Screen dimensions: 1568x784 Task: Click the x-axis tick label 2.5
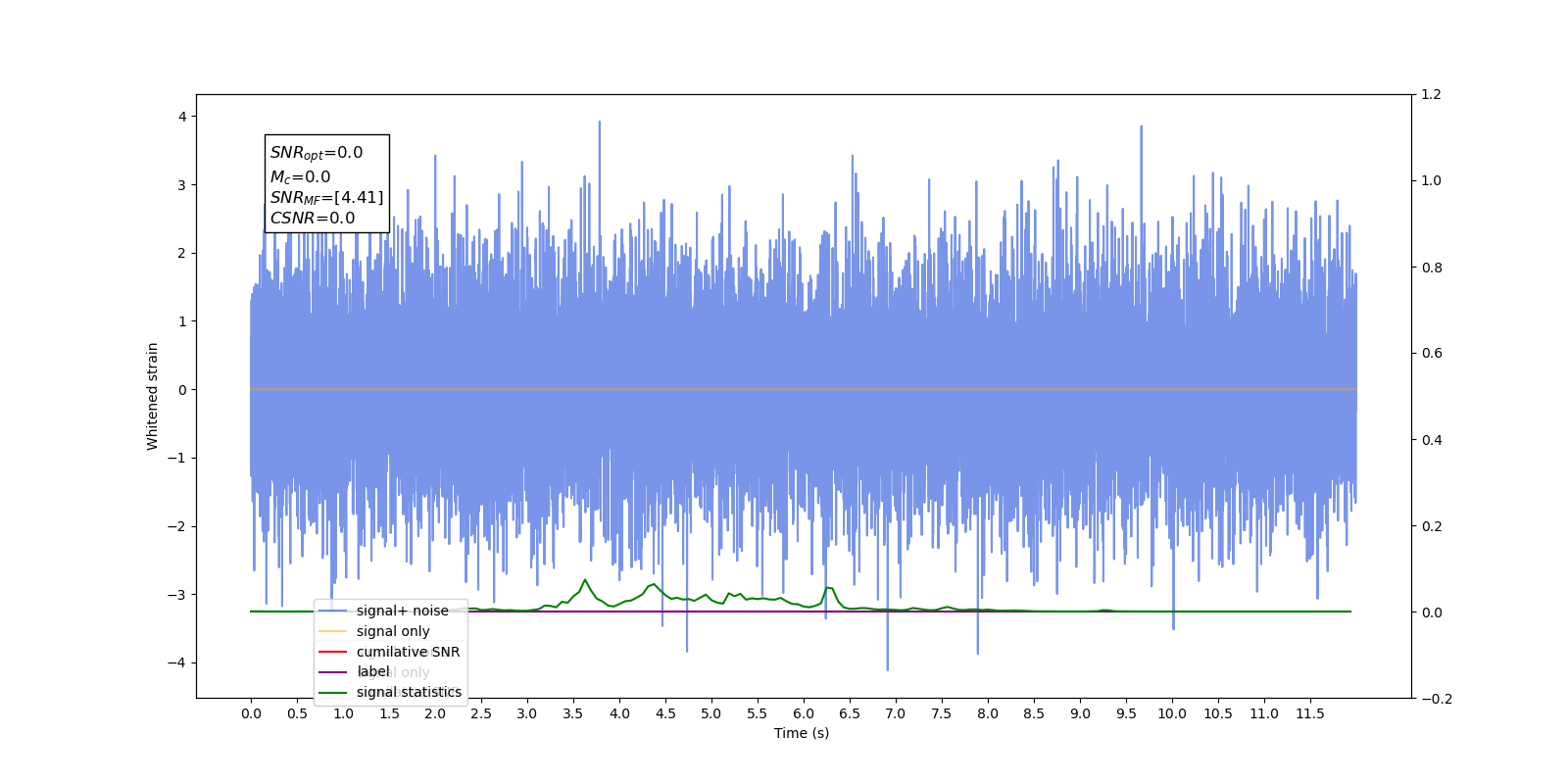[x=481, y=713]
